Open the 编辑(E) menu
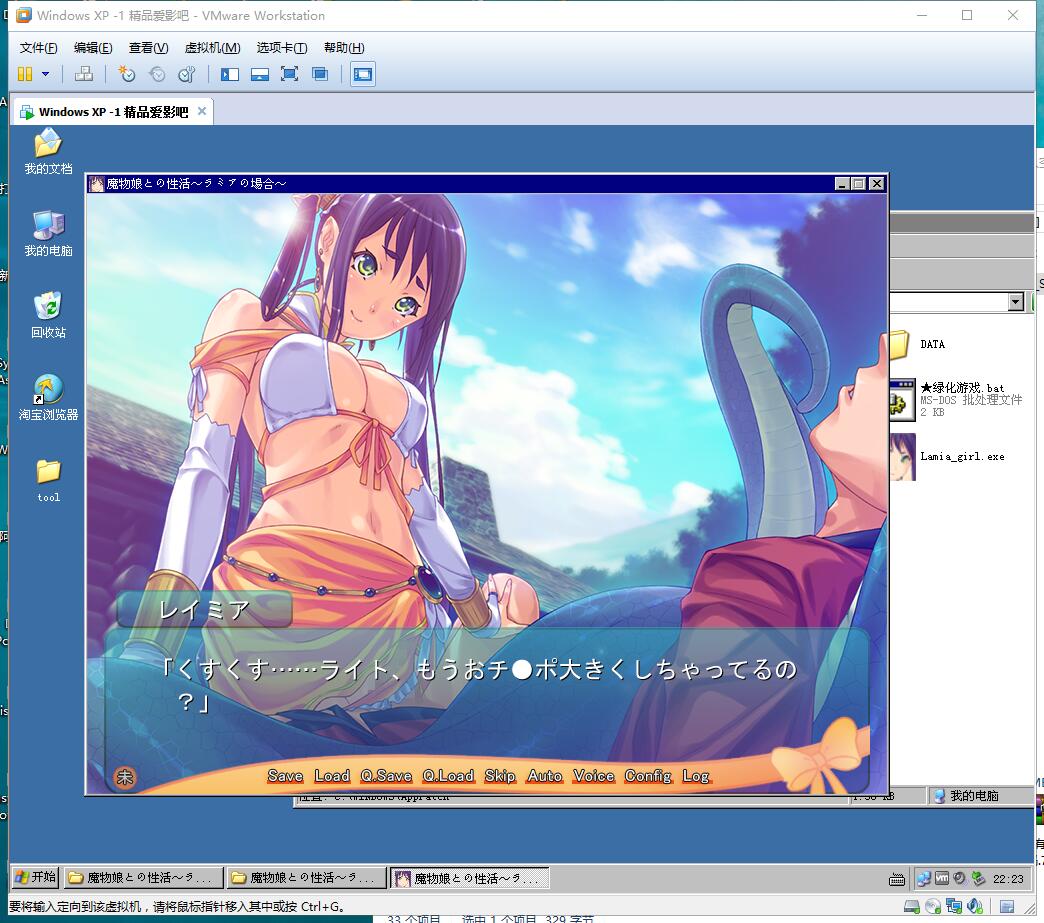The image size is (1044, 923). coord(93,47)
